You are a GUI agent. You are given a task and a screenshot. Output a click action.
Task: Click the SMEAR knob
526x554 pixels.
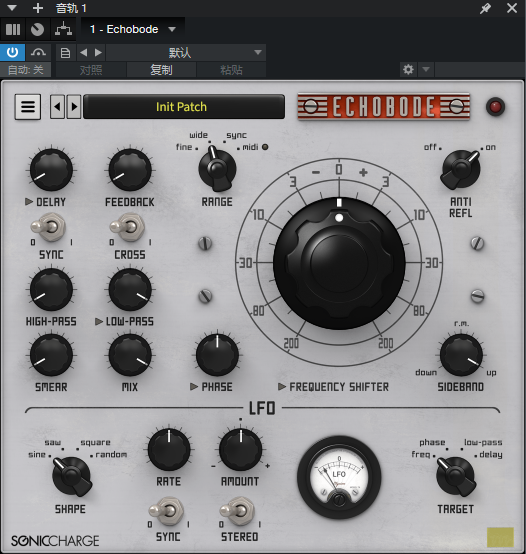pyautogui.click(x=51, y=355)
